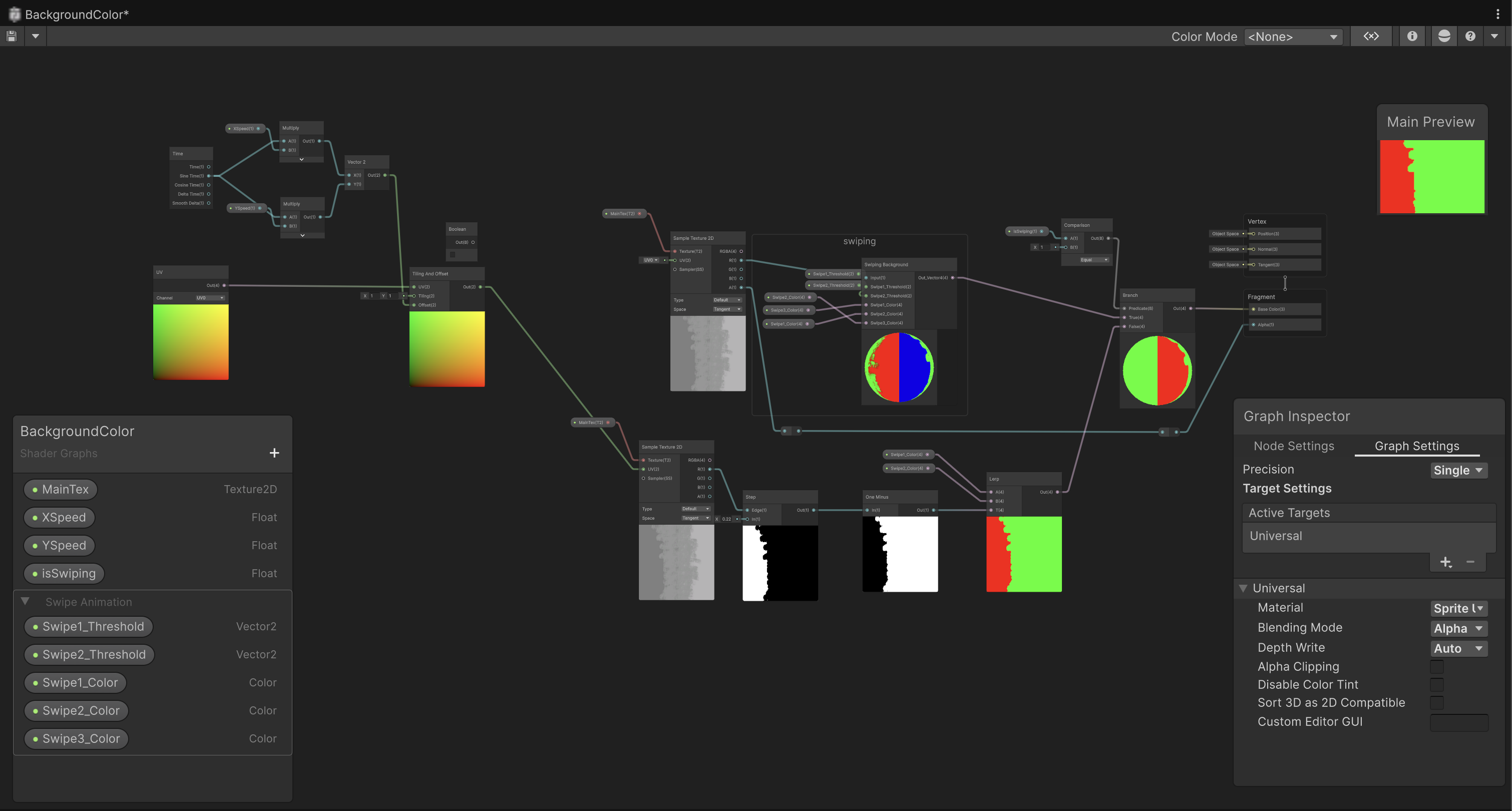
Task: Open the Precision dropdown
Action: (x=1458, y=470)
